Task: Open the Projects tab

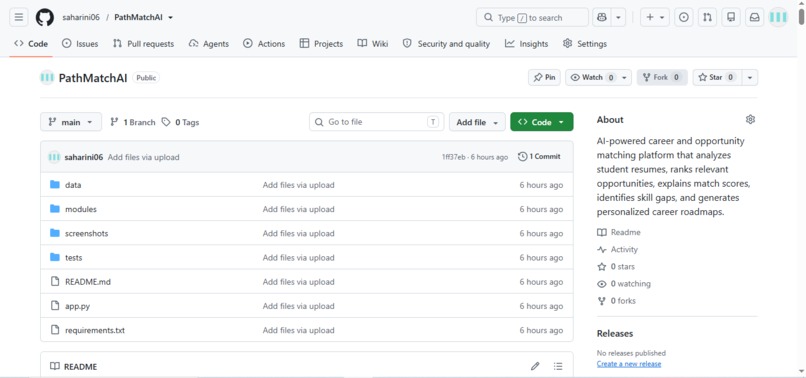Action: point(321,44)
